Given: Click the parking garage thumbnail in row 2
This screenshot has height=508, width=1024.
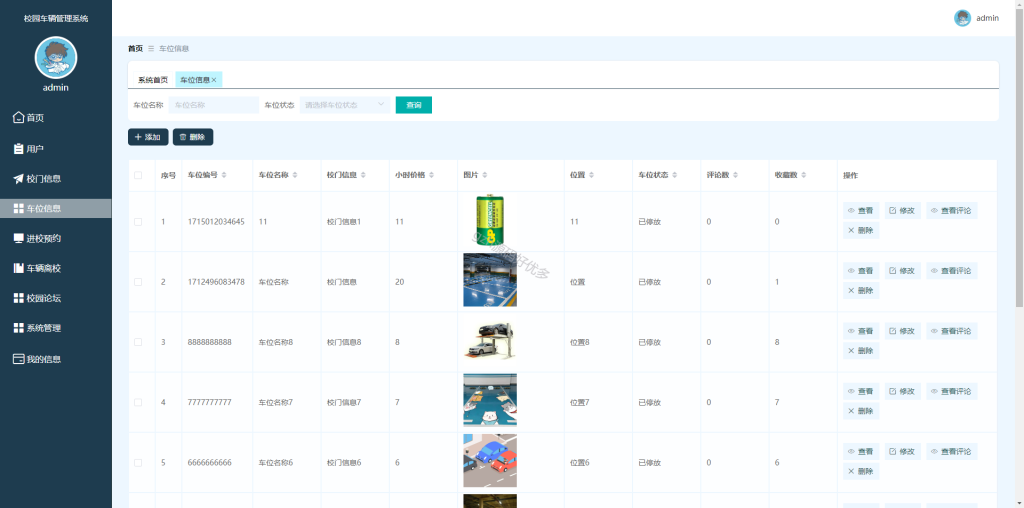Looking at the screenshot, I should (x=490, y=280).
